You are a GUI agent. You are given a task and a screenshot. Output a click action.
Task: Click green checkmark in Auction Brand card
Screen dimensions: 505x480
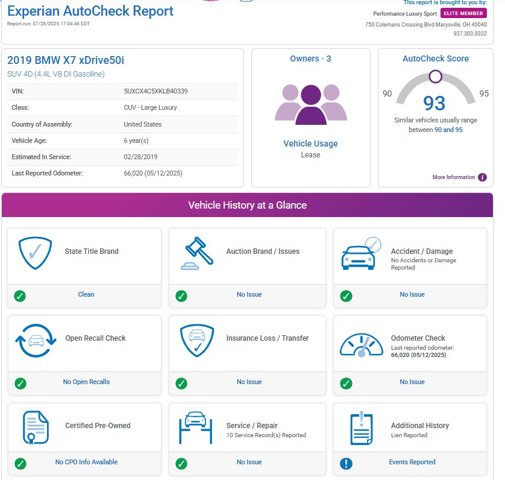(181, 296)
